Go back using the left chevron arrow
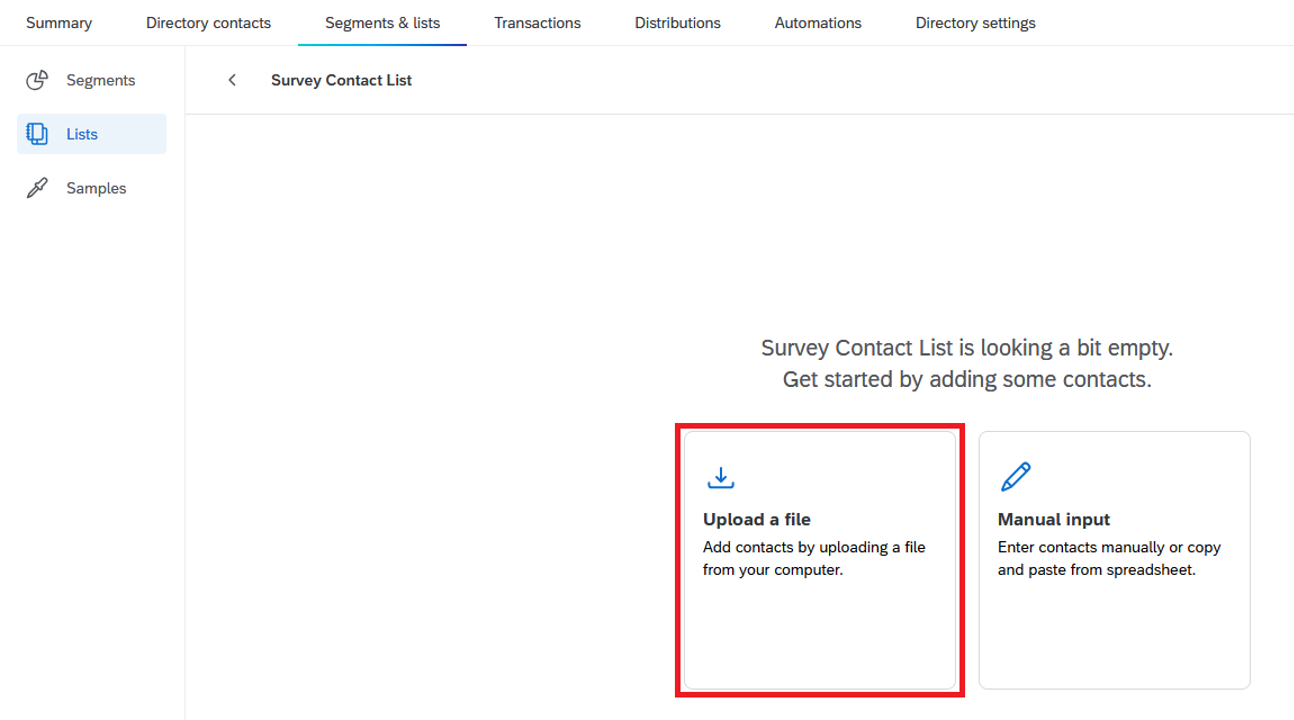The width and height of the screenshot is (1294, 720). (x=232, y=80)
